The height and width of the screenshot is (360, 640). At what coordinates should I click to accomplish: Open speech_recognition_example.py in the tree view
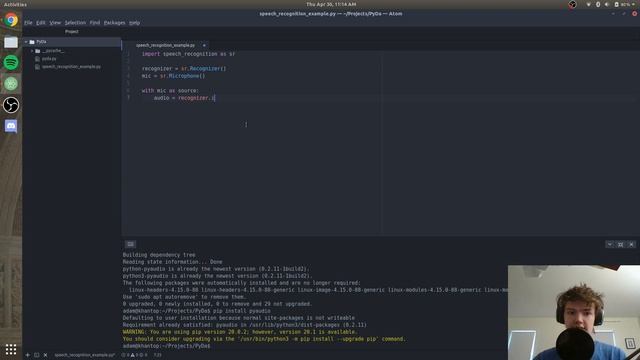[71, 67]
